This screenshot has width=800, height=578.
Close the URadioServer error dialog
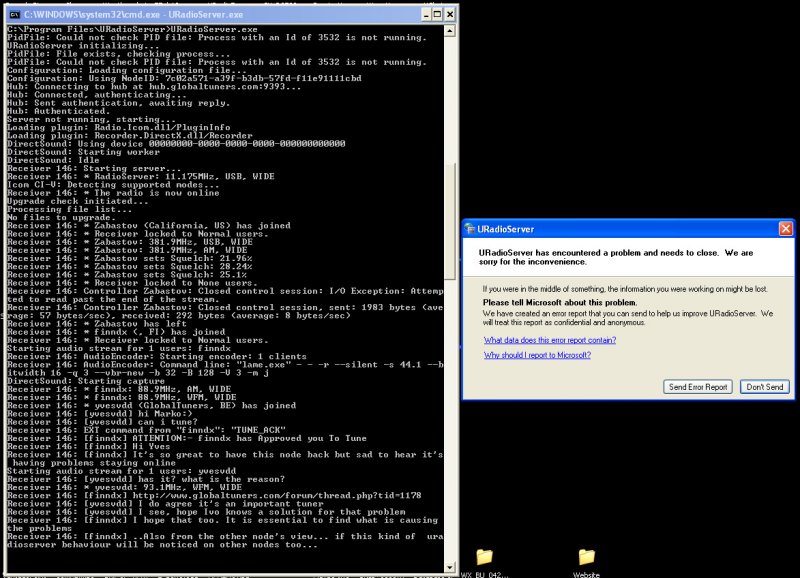(786, 229)
